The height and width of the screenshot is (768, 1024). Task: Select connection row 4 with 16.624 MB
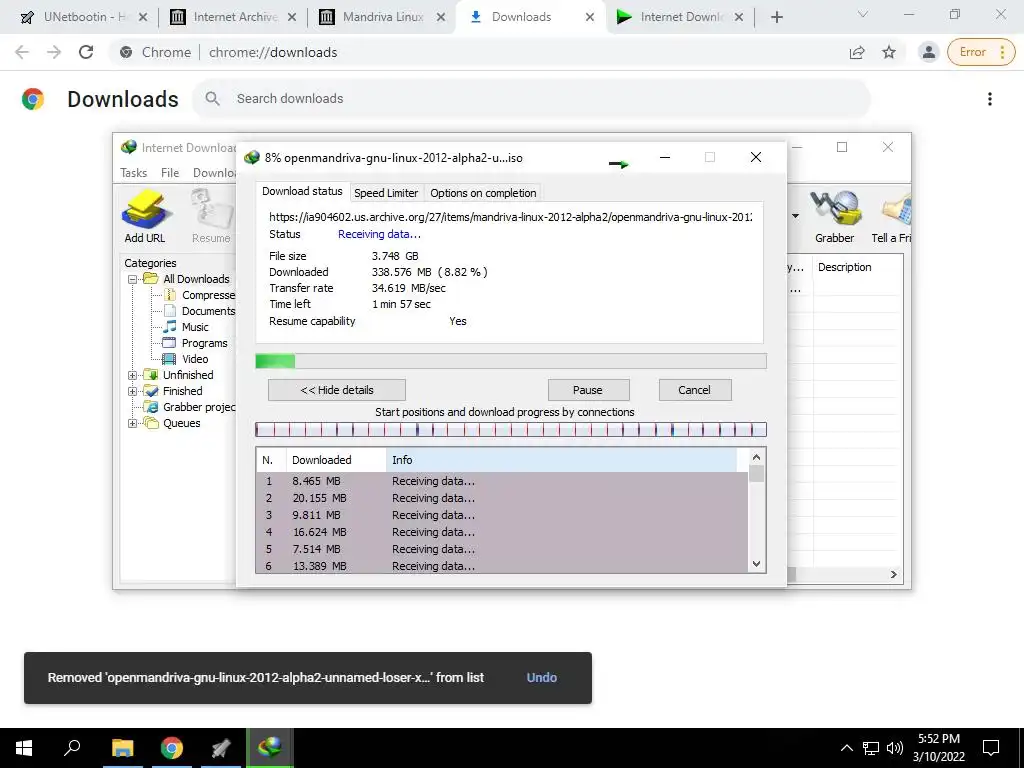coord(502,532)
